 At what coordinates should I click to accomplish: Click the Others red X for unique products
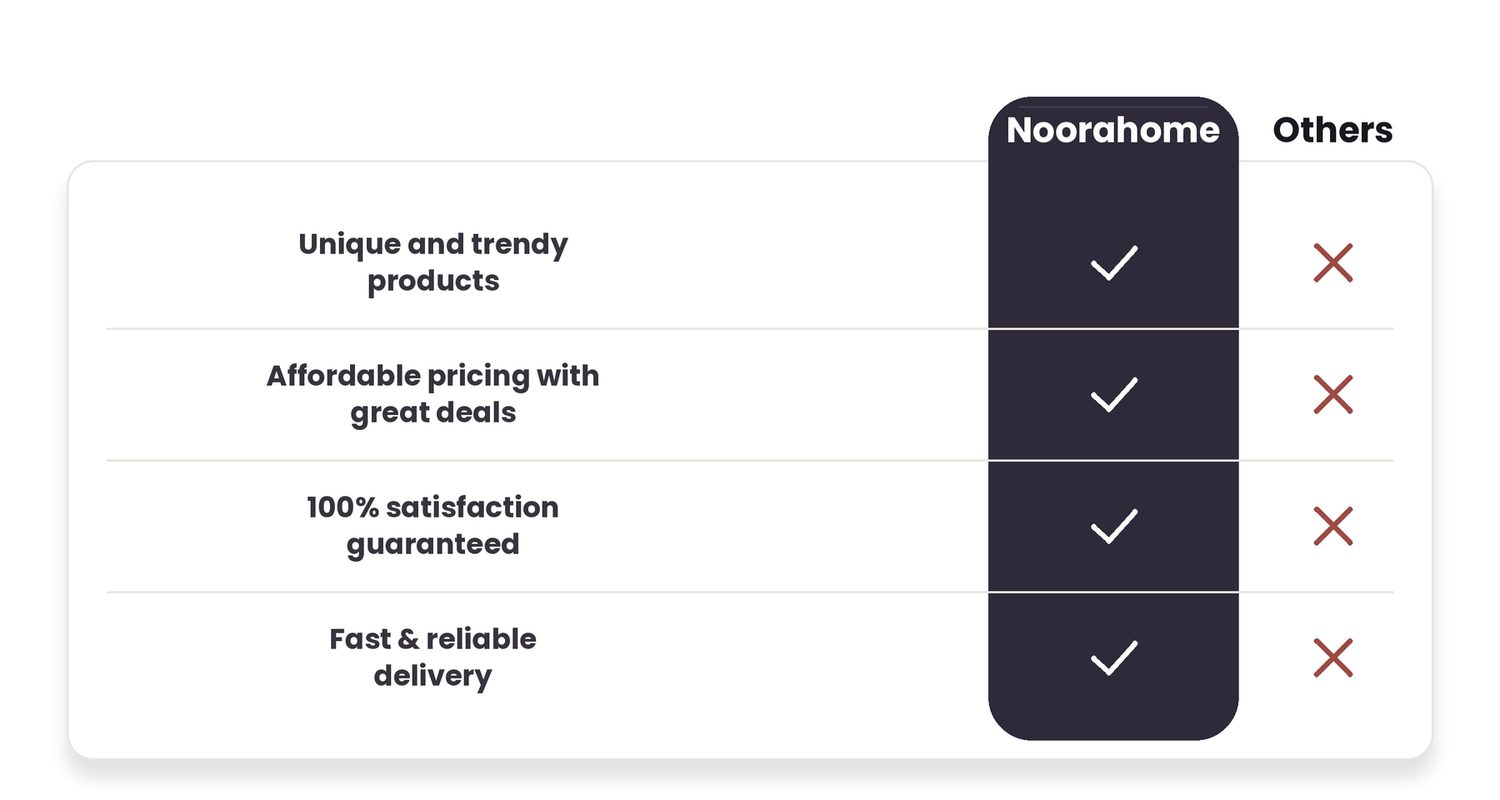click(1333, 262)
